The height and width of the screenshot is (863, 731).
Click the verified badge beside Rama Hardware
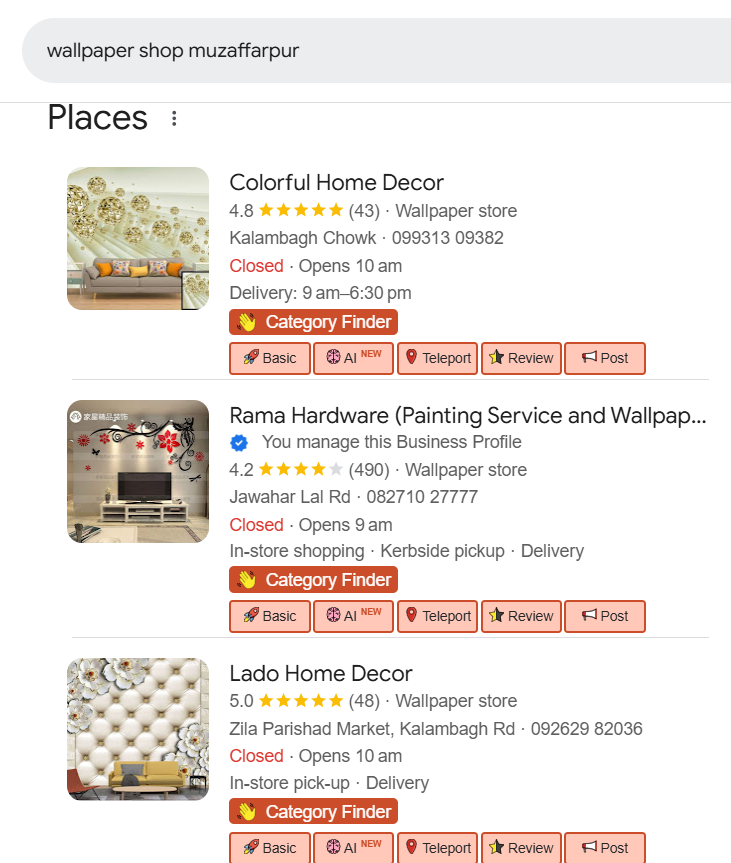click(x=240, y=442)
